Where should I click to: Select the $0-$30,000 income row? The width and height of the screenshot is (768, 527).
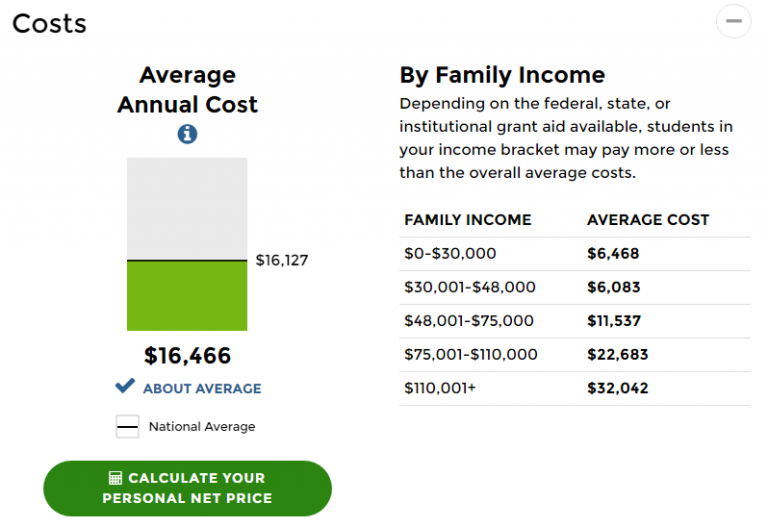click(575, 254)
